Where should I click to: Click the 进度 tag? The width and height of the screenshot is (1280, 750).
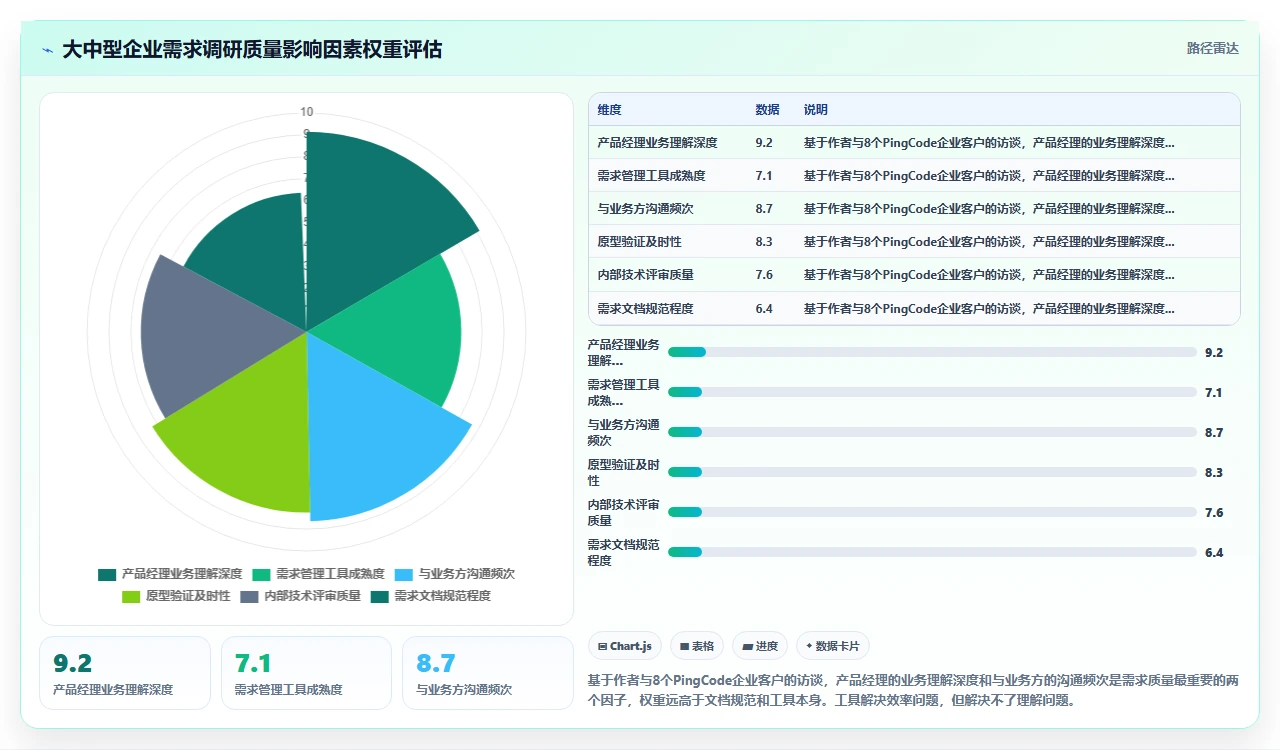click(760, 646)
